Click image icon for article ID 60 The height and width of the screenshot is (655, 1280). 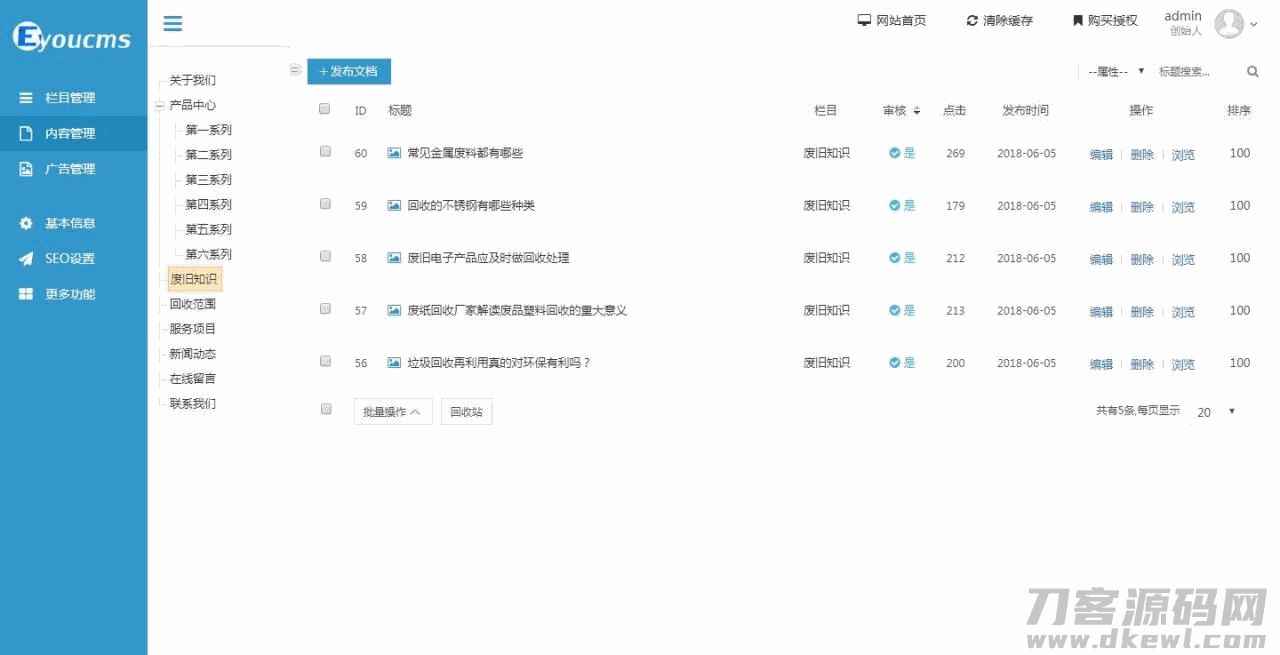(394, 153)
